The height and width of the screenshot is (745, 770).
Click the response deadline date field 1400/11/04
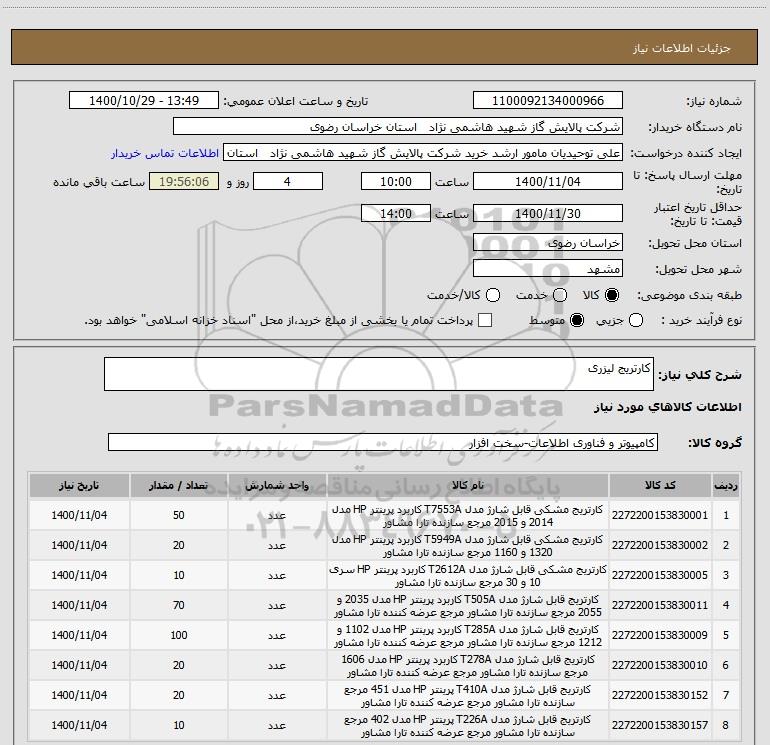click(x=548, y=182)
